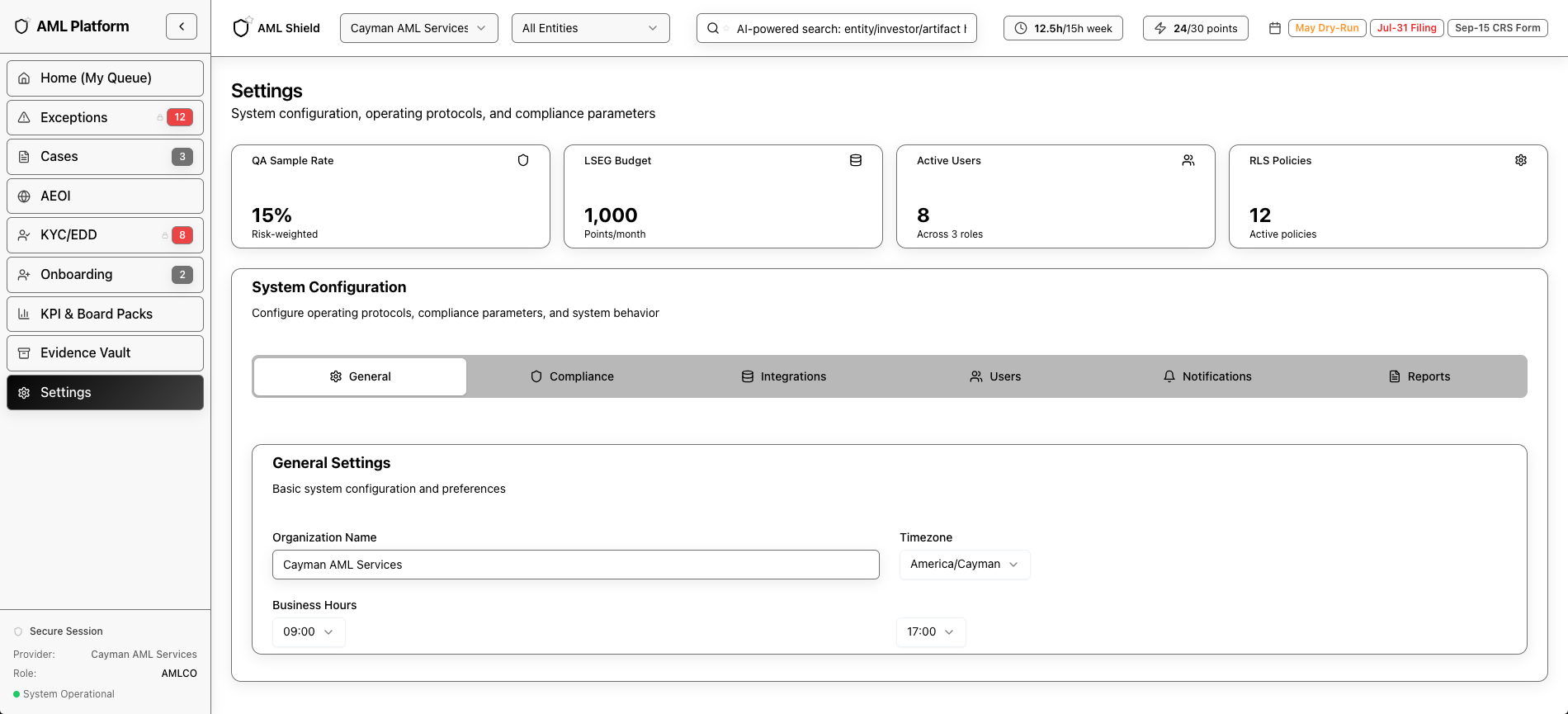Open Exceptions in the sidebar
The height and width of the screenshot is (714, 1568).
pos(105,117)
